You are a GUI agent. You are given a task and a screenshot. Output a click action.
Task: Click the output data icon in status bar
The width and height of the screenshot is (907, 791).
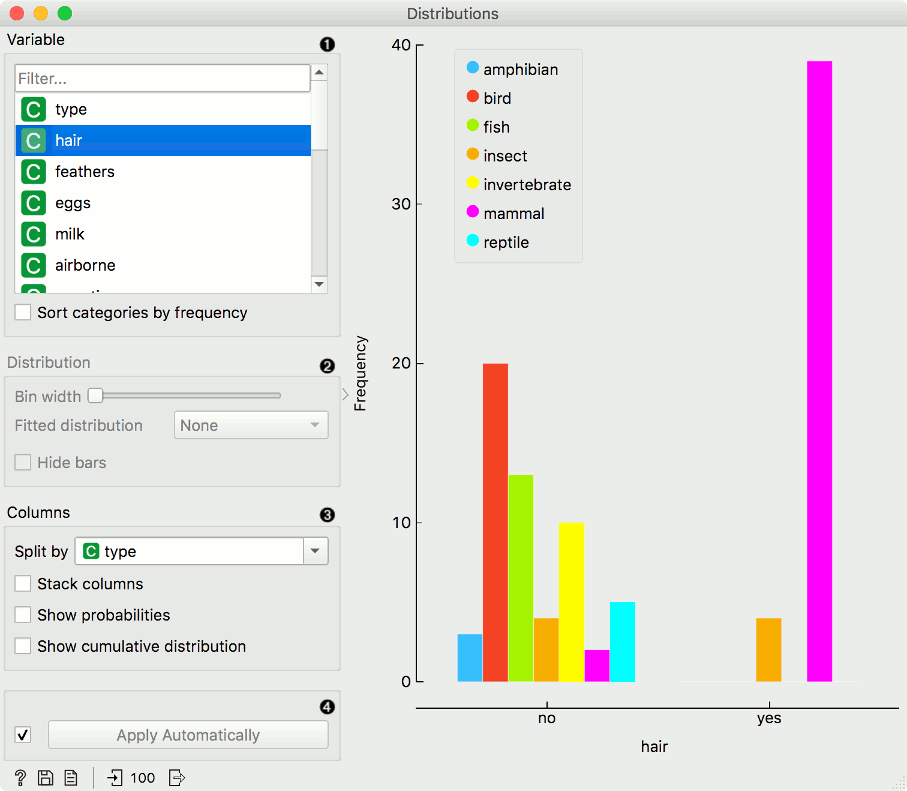tap(176, 778)
